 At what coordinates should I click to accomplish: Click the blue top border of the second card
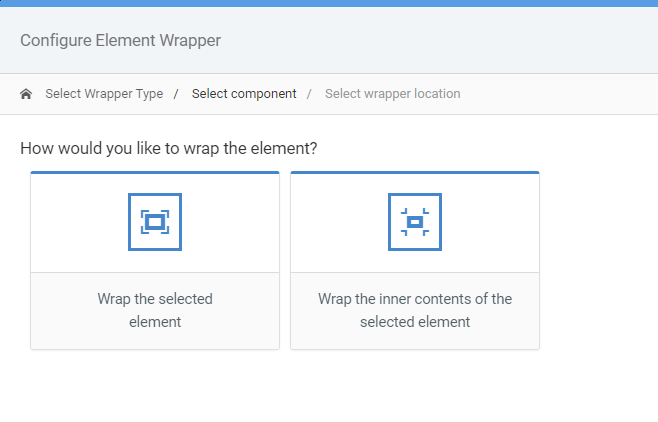[415, 172]
